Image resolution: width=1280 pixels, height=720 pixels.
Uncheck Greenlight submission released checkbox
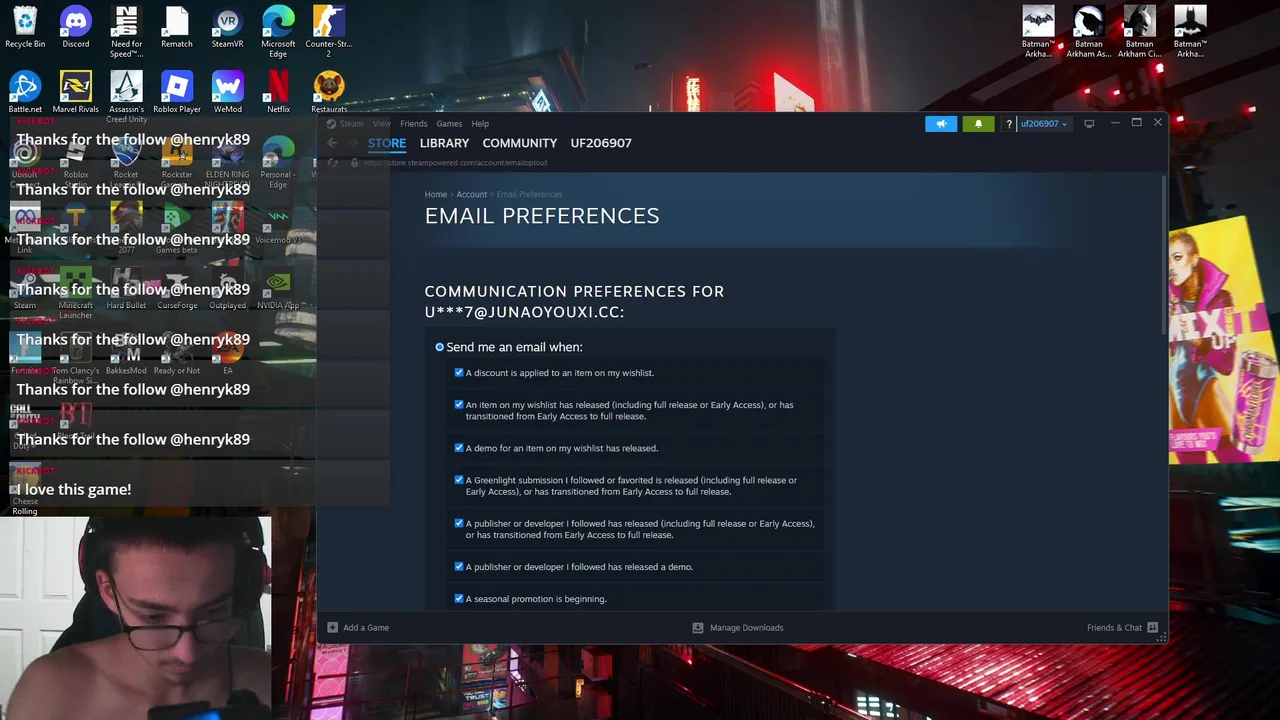(x=459, y=479)
